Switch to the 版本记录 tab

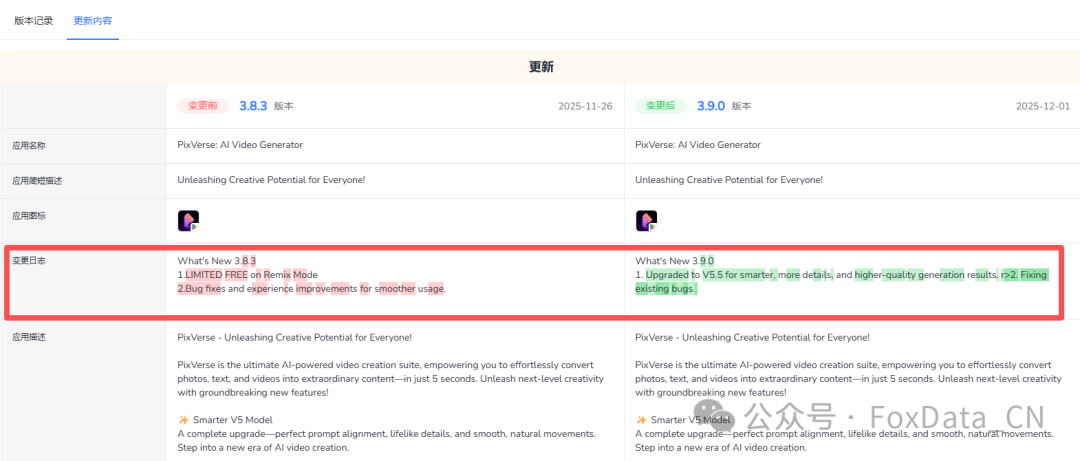pos(34,20)
